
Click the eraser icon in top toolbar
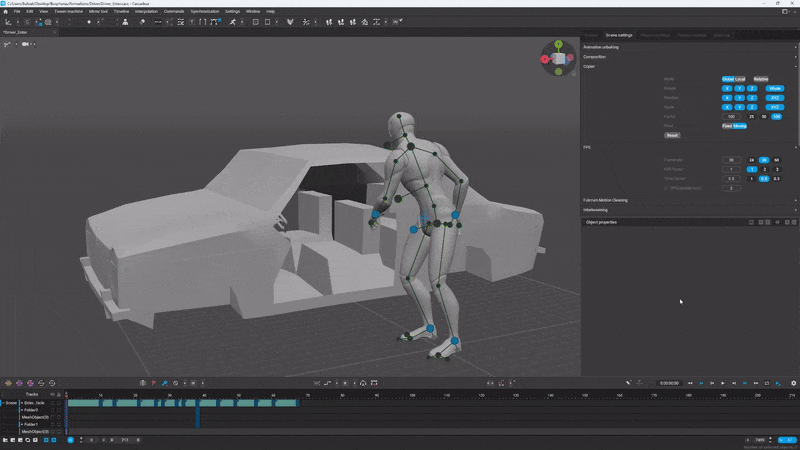(x=142, y=21)
